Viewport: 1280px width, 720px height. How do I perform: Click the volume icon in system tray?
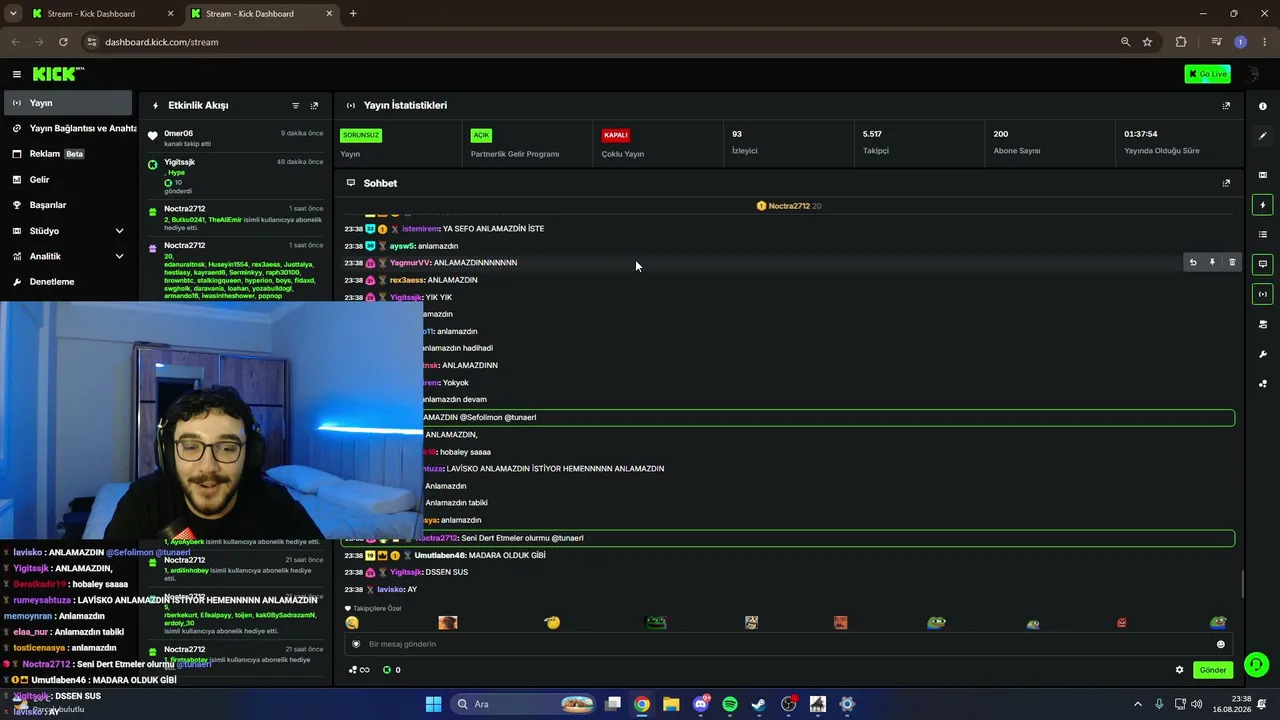[x=1198, y=704]
